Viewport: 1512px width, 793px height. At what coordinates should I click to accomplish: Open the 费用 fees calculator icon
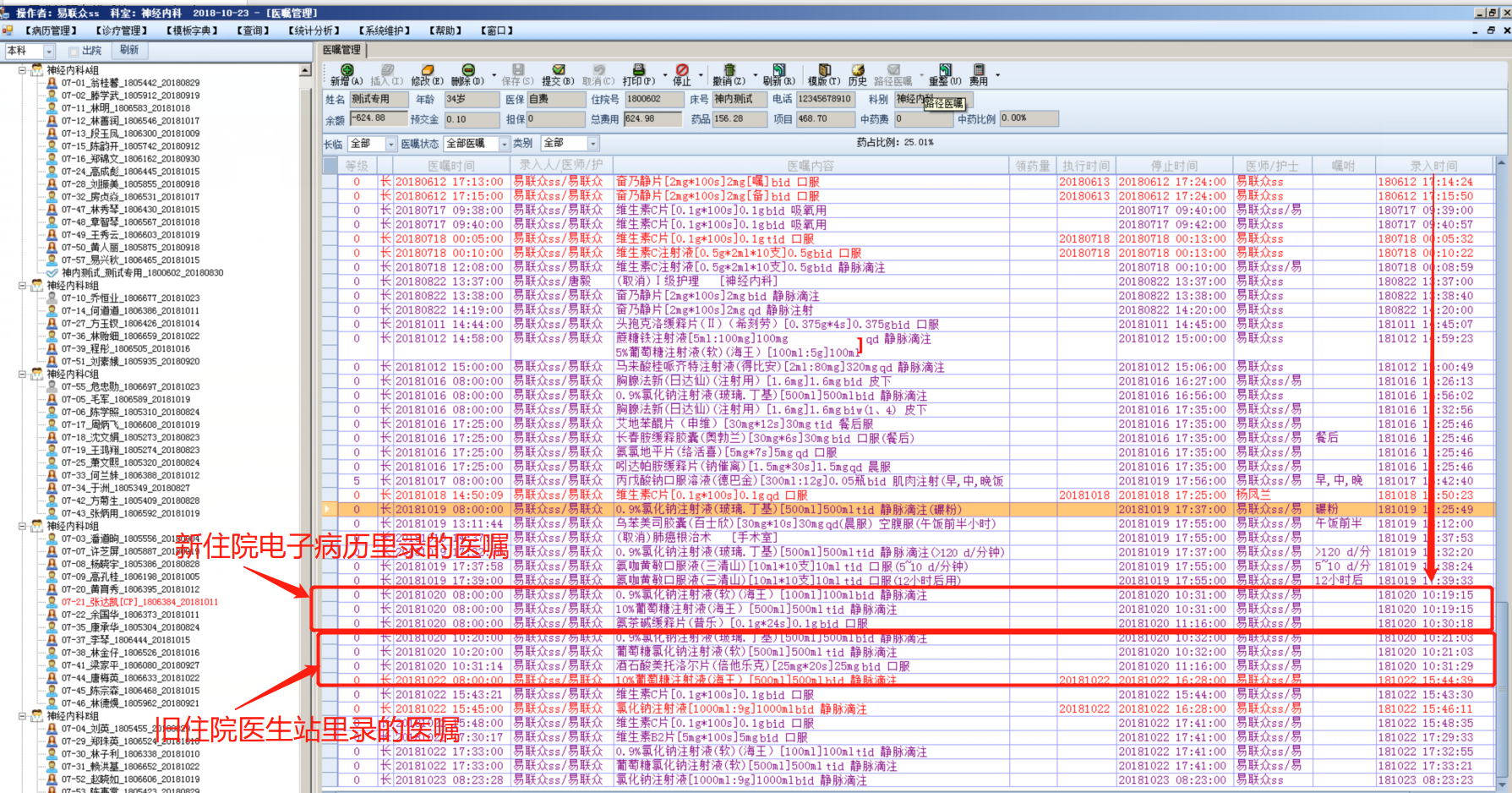coord(979,70)
